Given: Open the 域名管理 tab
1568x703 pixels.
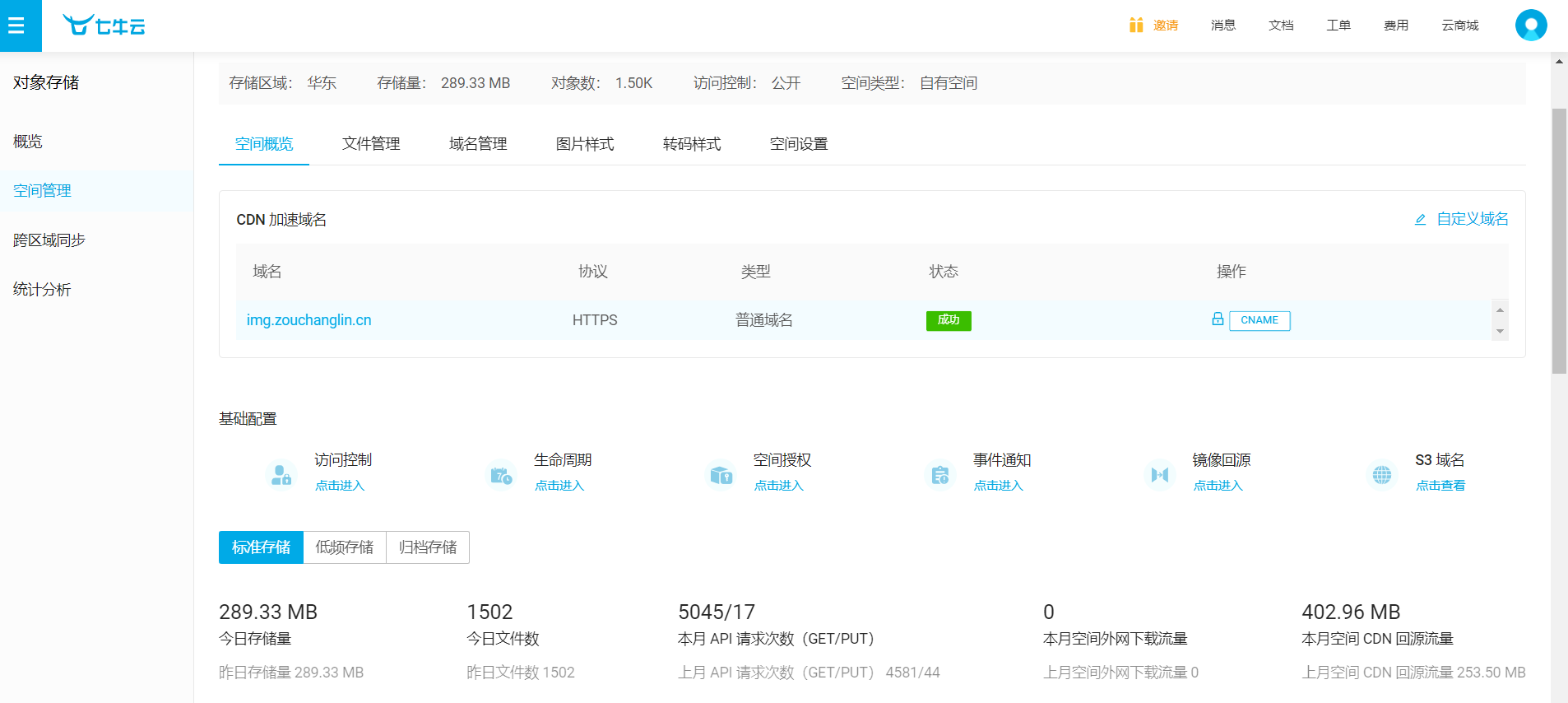Looking at the screenshot, I should click(478, 144).
